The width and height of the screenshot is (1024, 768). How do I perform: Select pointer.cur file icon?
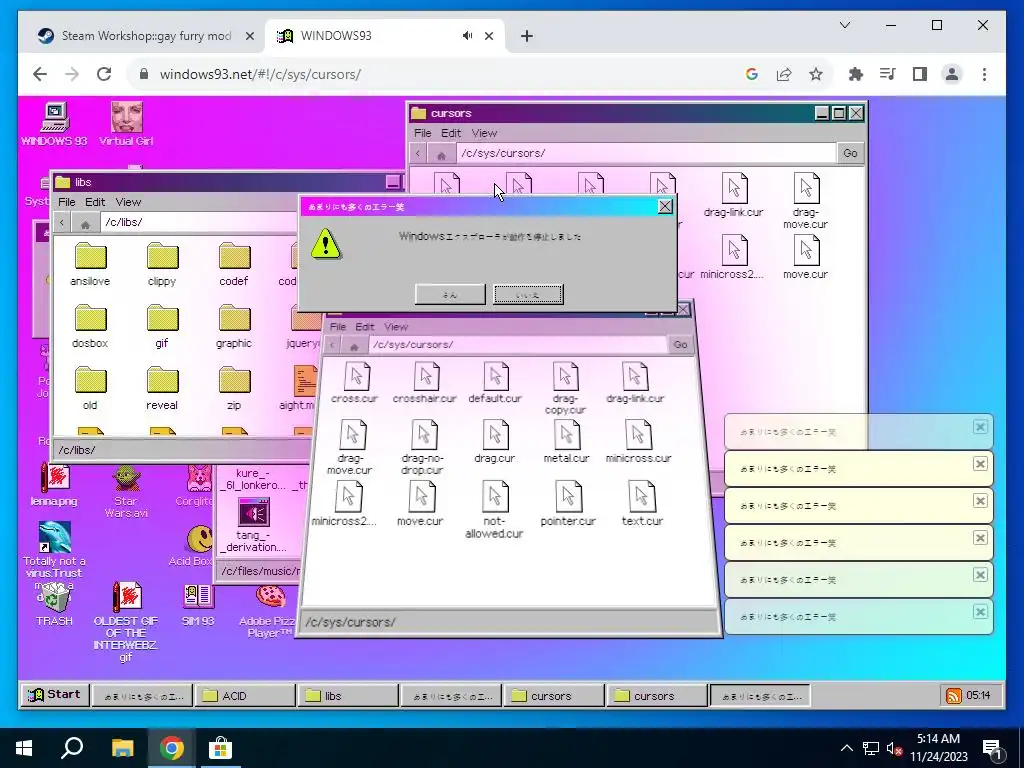568,504
